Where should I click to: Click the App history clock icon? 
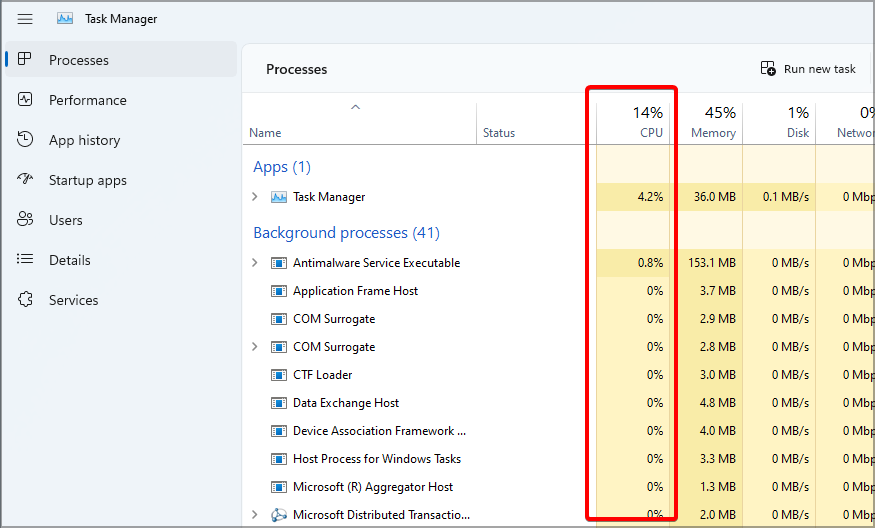[25, 139]
